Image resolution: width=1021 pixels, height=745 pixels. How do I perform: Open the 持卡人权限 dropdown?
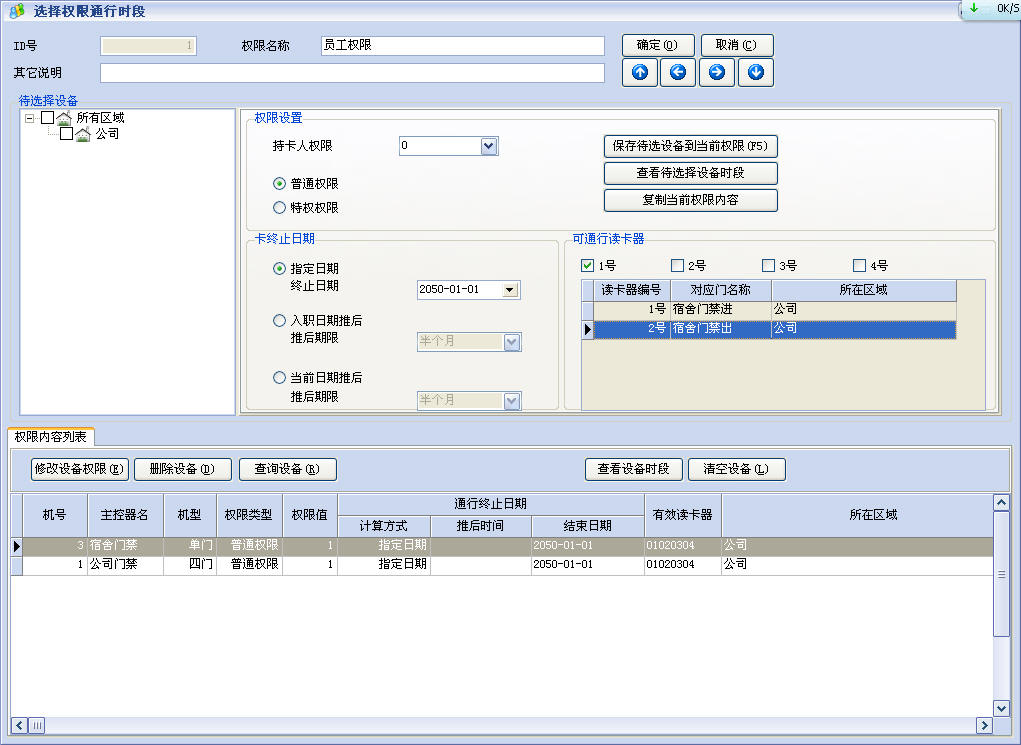click(488, 146)
